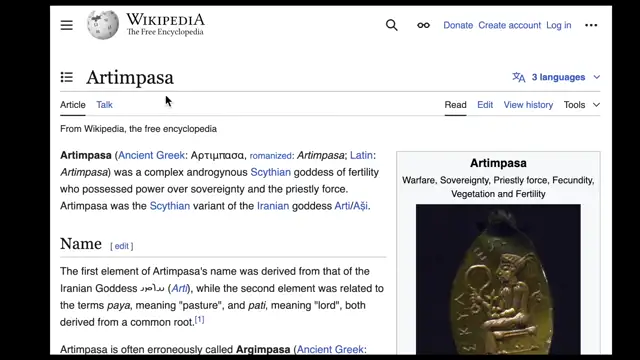This screenshot has width=640, height=360.
Task: Click the Wikipedia globe logo
Action: pyautogui.click(x=103, y=25)
